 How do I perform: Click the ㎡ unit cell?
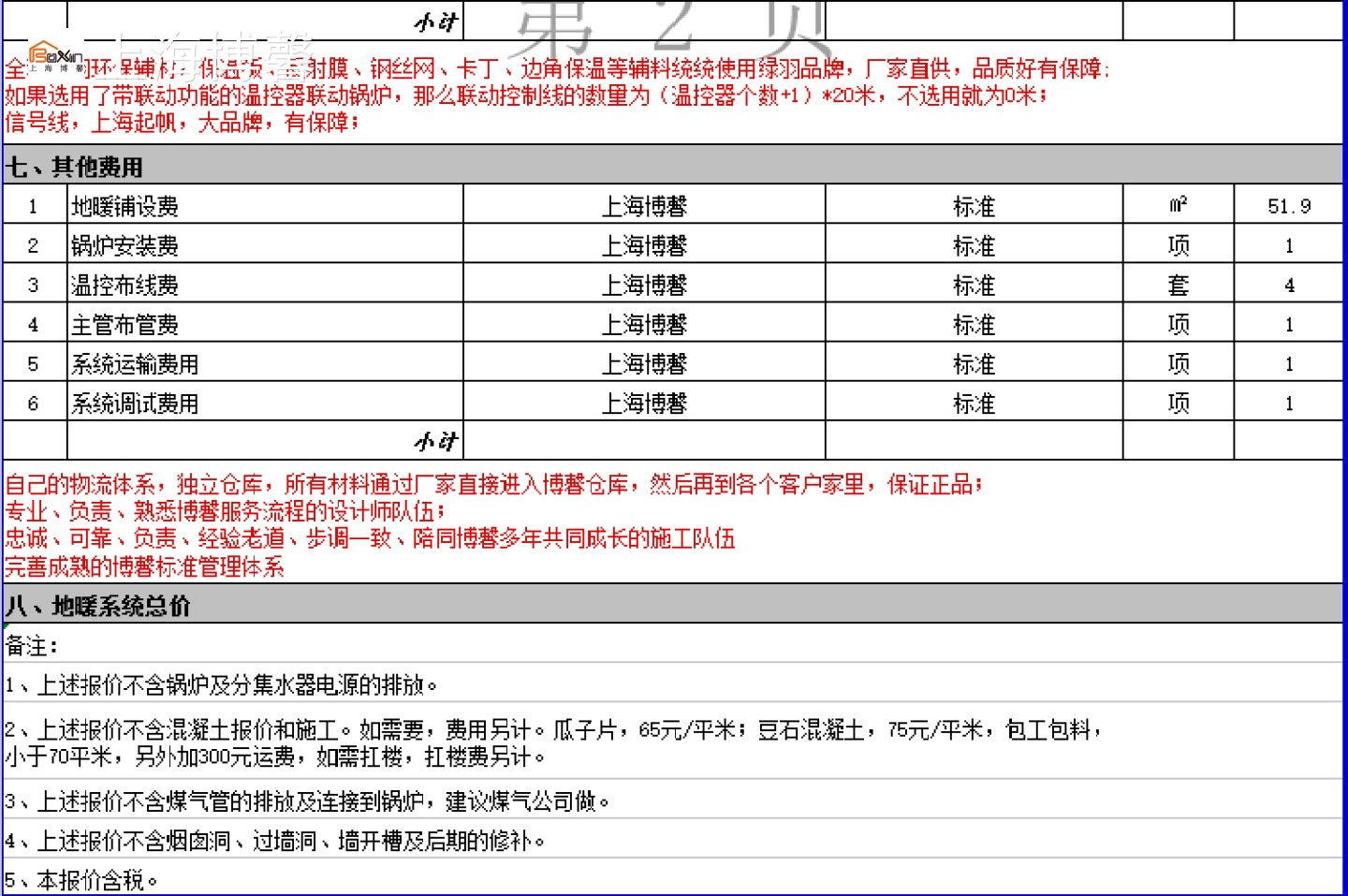pyautogui.click(x=1178, y=205)
